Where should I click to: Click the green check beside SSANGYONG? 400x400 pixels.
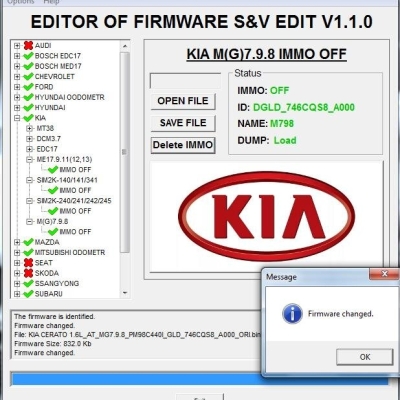[x=28, y=284]
